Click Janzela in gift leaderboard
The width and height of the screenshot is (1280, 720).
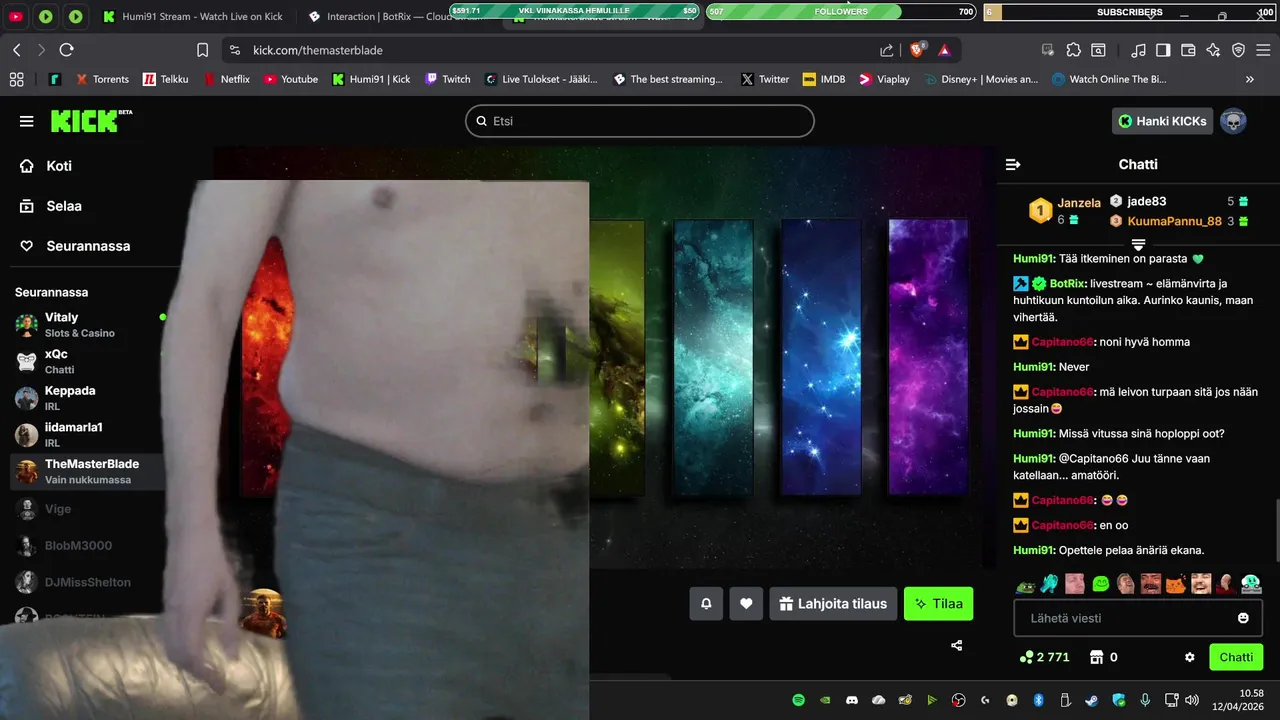point(1079,203)
